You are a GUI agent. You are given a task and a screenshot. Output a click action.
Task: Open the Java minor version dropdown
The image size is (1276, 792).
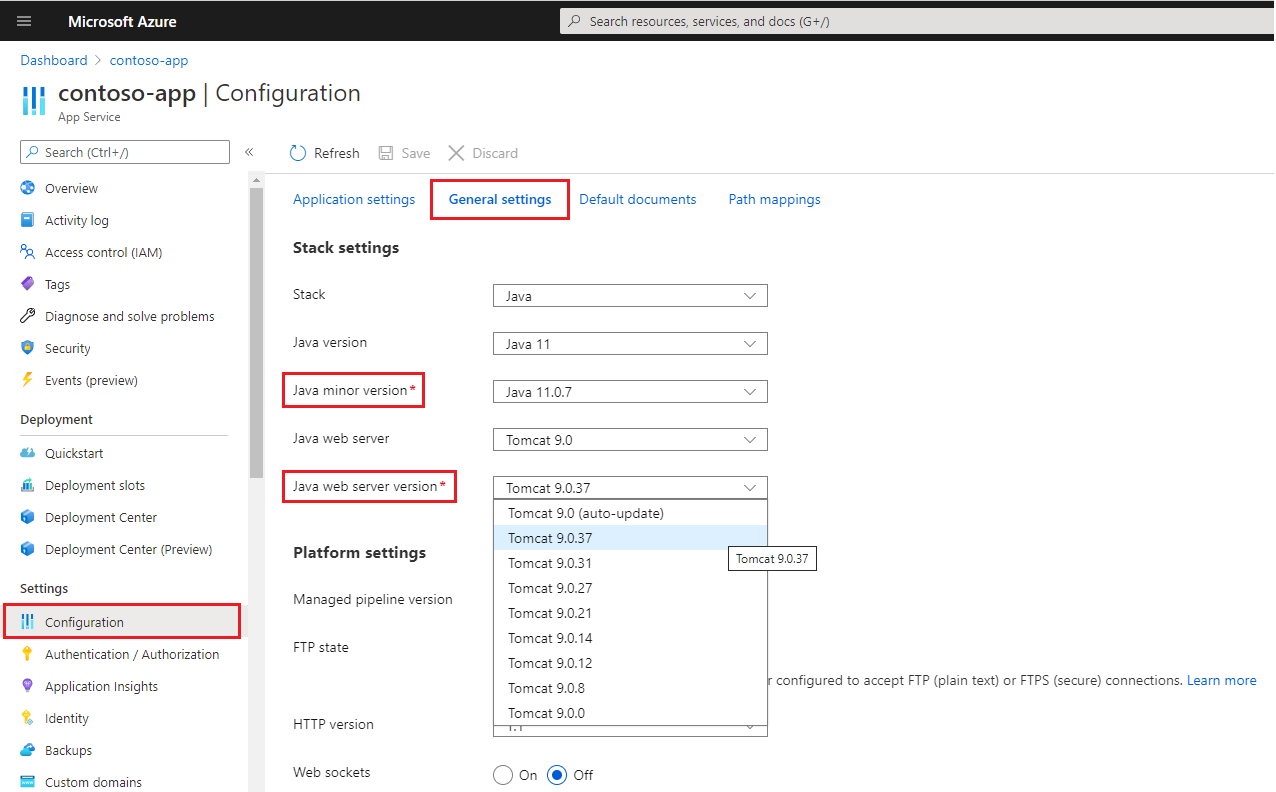coord(629,391)
